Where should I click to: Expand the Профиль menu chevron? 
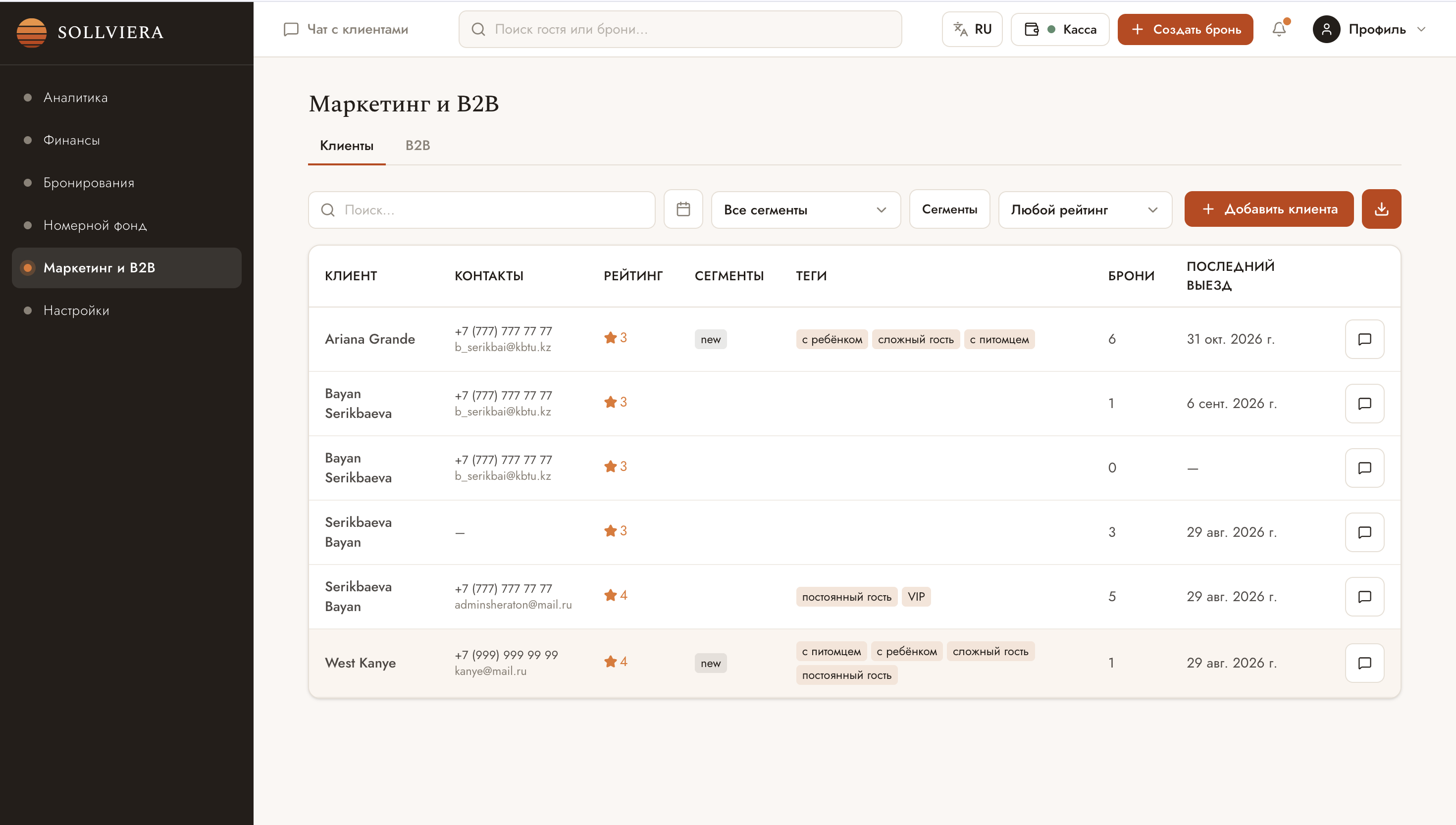coord(1421,30)
